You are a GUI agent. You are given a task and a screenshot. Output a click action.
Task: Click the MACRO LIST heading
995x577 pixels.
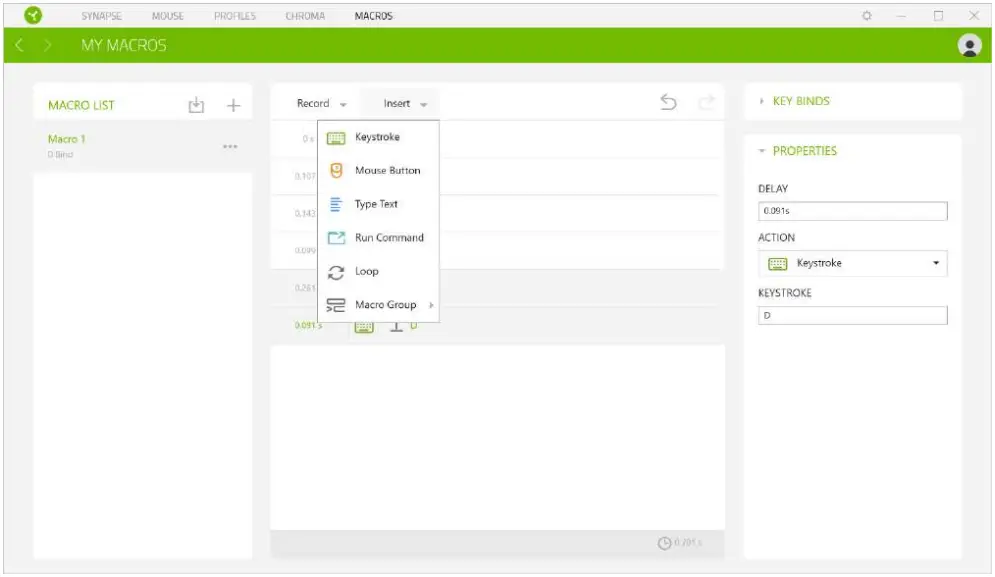[81, 105]
